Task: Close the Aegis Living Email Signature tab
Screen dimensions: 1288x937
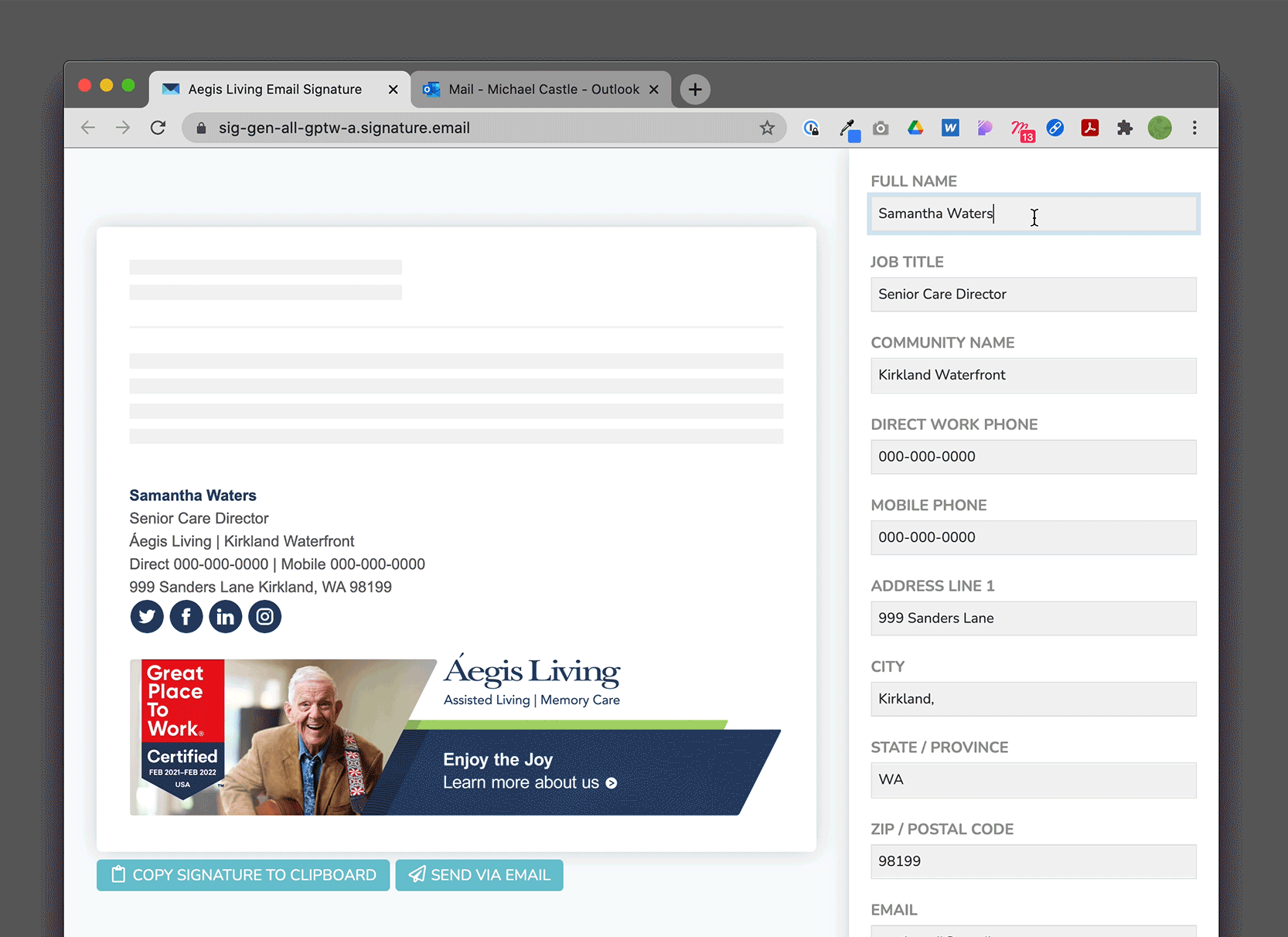Action: 393,89
